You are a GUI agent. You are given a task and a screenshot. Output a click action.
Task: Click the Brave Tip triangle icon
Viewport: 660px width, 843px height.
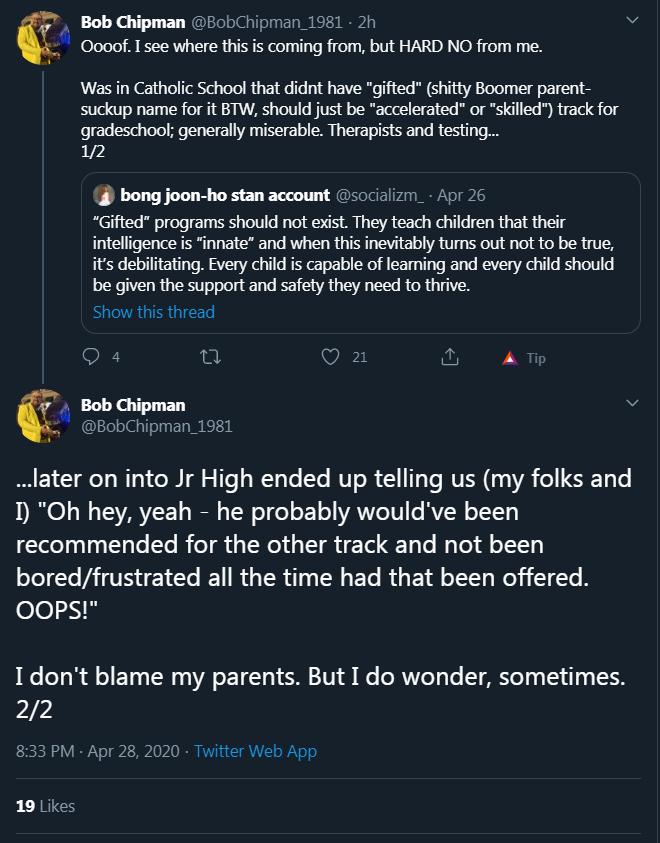pos(510,358)
